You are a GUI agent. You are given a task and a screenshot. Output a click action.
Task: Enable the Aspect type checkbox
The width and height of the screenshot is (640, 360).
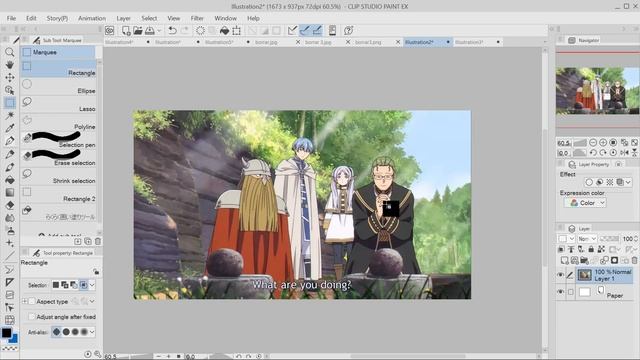tap(32, 301)
